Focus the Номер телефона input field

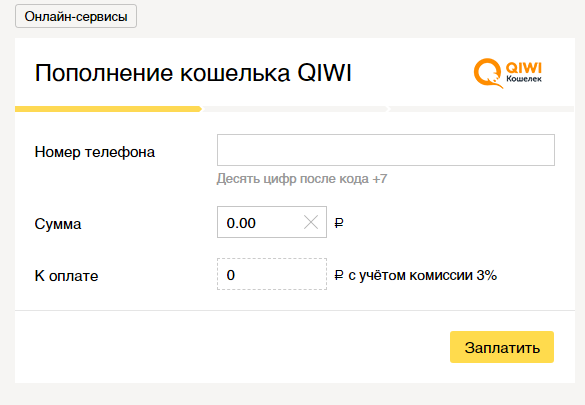point(386,150)
